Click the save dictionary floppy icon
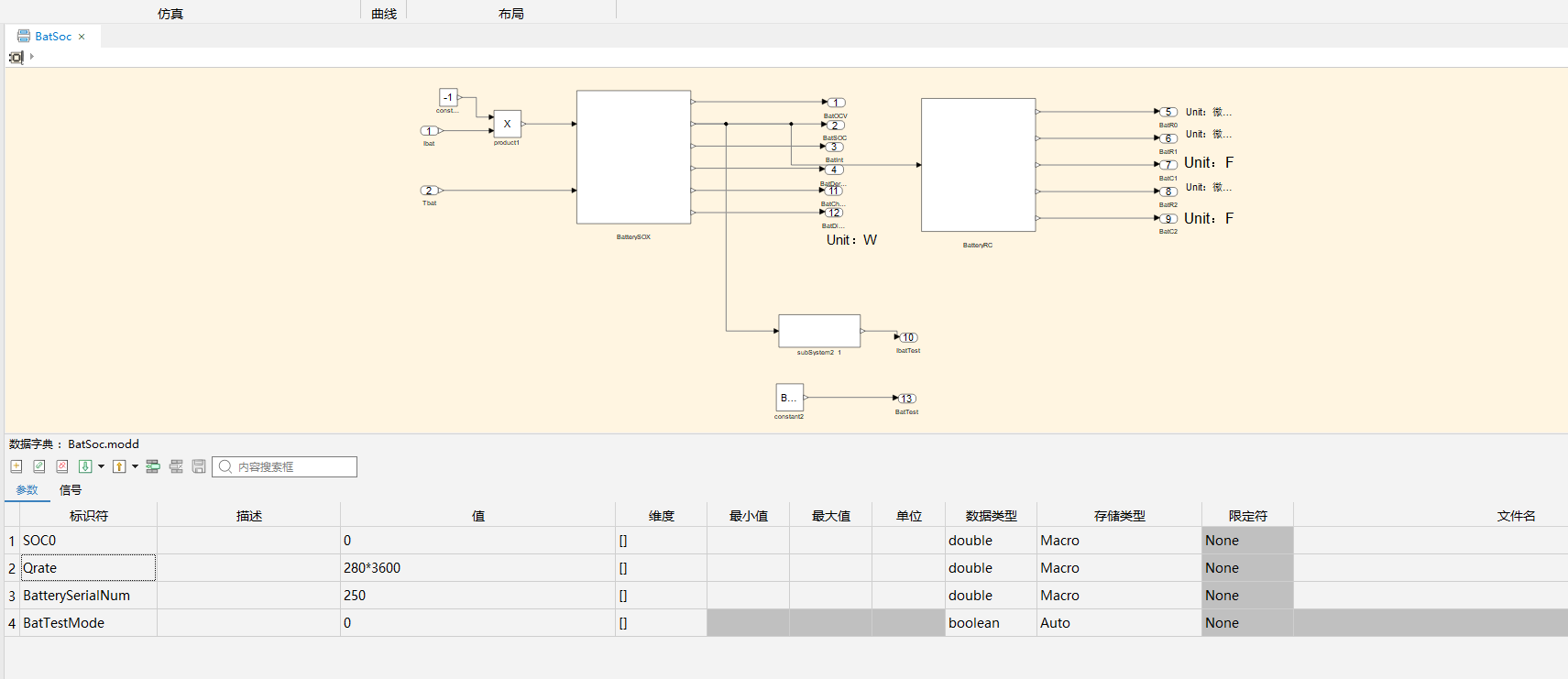1568x679 pixels. 199,466
